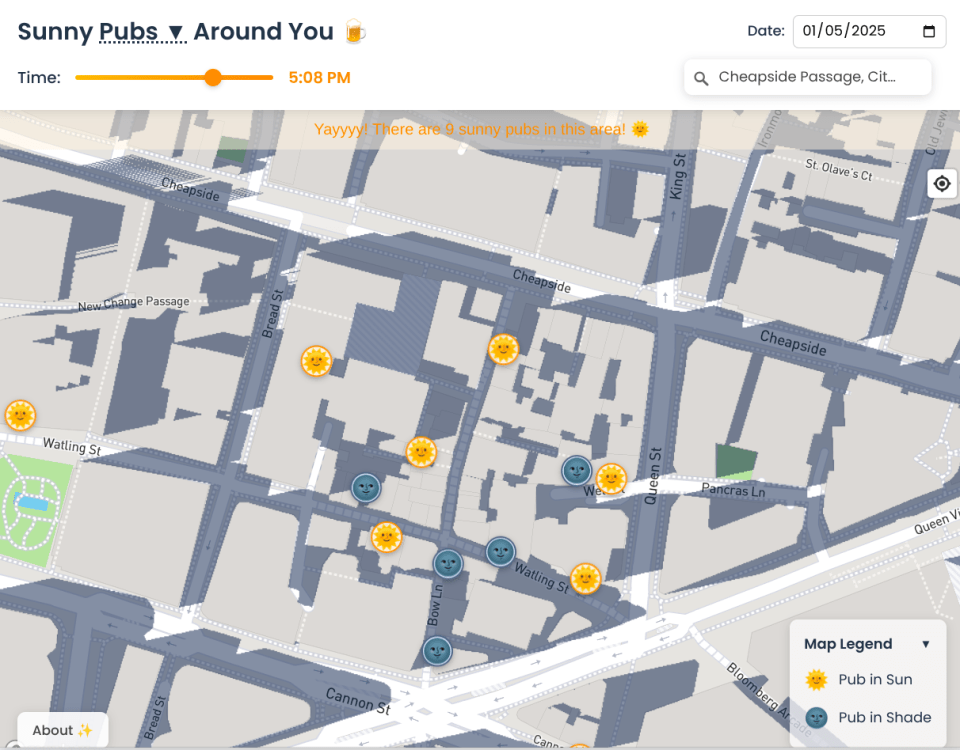960x750 pixels.
Task: Select the sun marker beside Pancras Ln
Action: coord(611,478)
